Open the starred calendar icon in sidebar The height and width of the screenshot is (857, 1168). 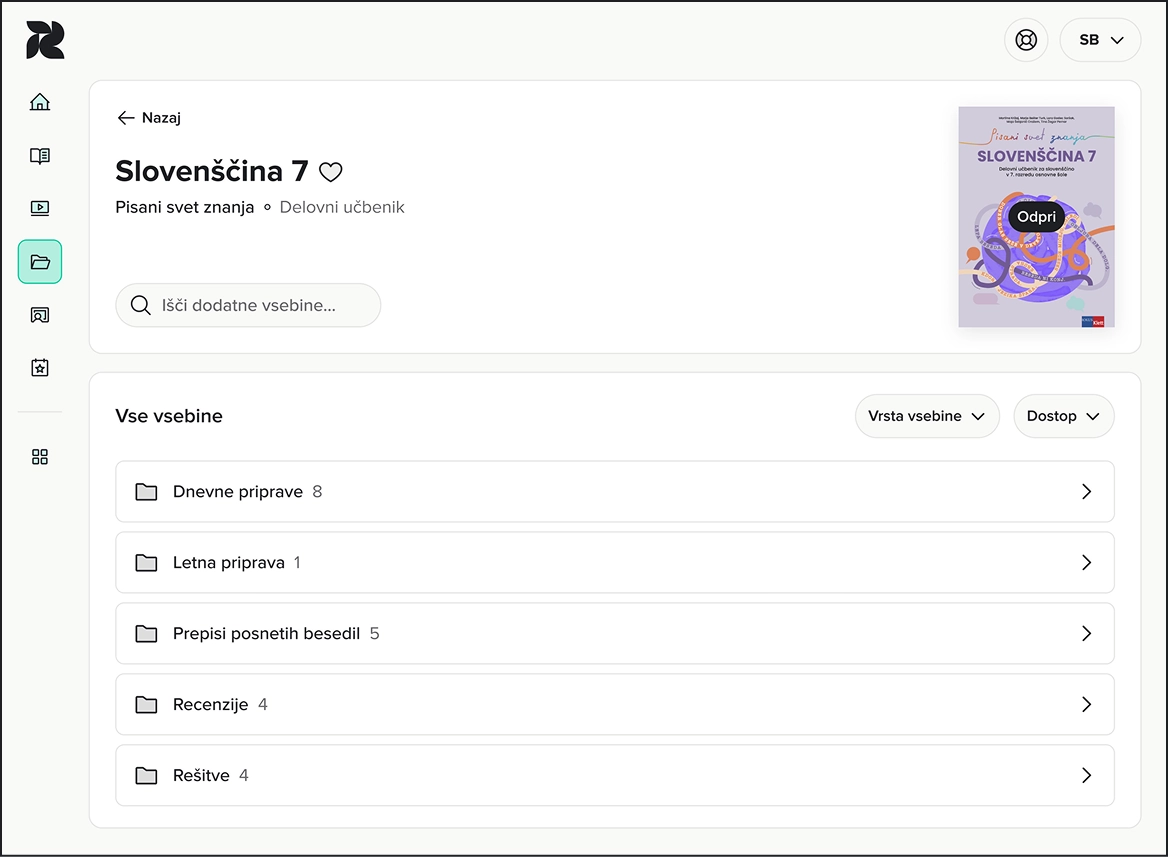(39, 367)
